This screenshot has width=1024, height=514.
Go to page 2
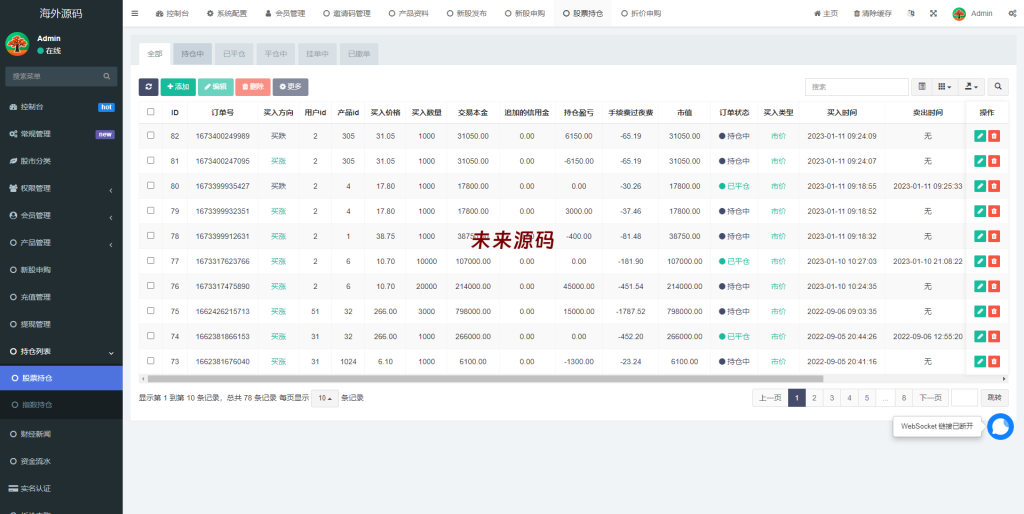click(x=814, y=398)
